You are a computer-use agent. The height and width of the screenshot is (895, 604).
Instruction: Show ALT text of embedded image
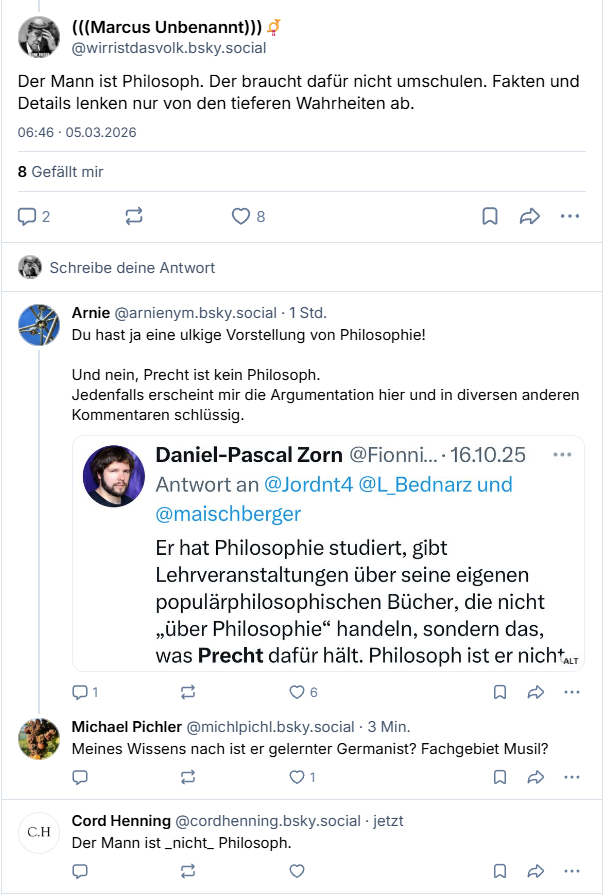[571, 661]
